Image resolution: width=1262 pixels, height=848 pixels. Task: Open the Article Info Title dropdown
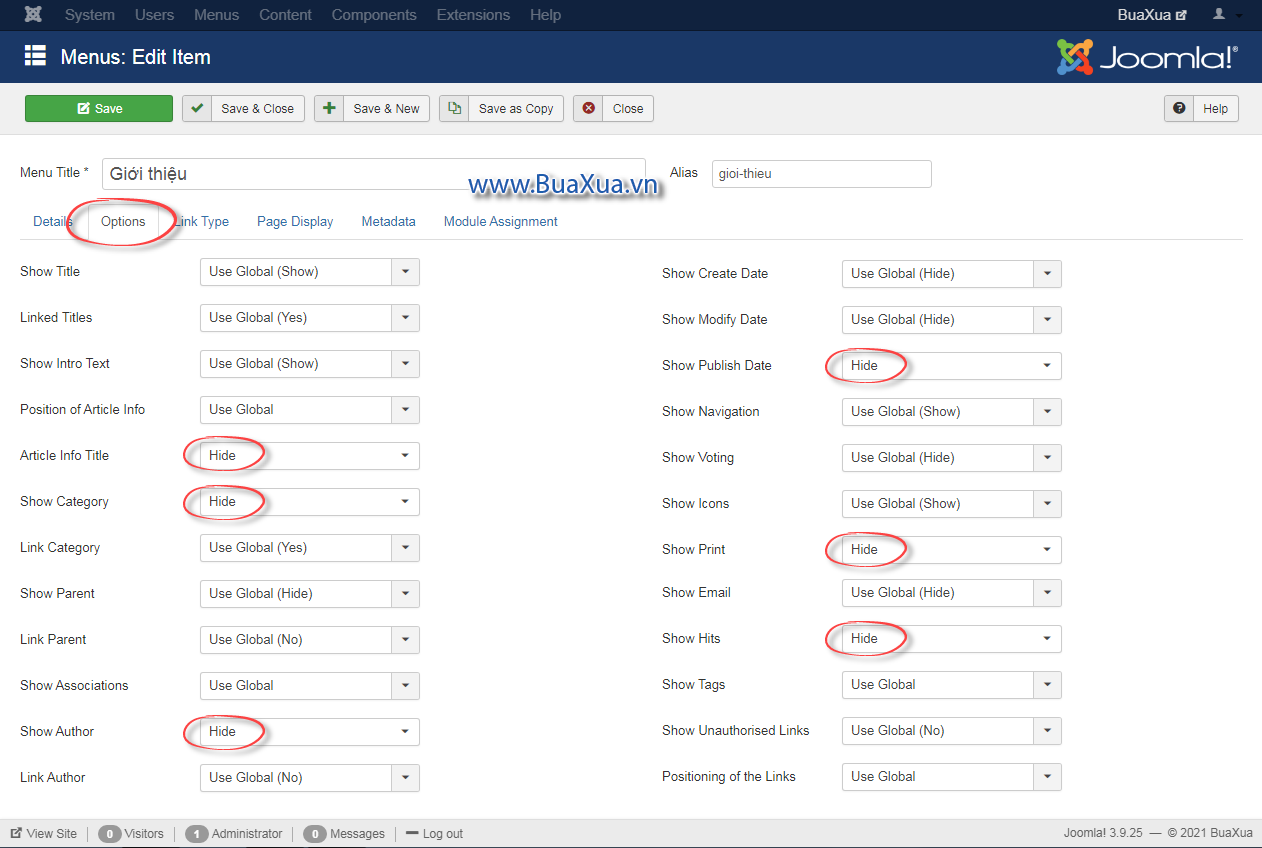(x=310, y=456)
